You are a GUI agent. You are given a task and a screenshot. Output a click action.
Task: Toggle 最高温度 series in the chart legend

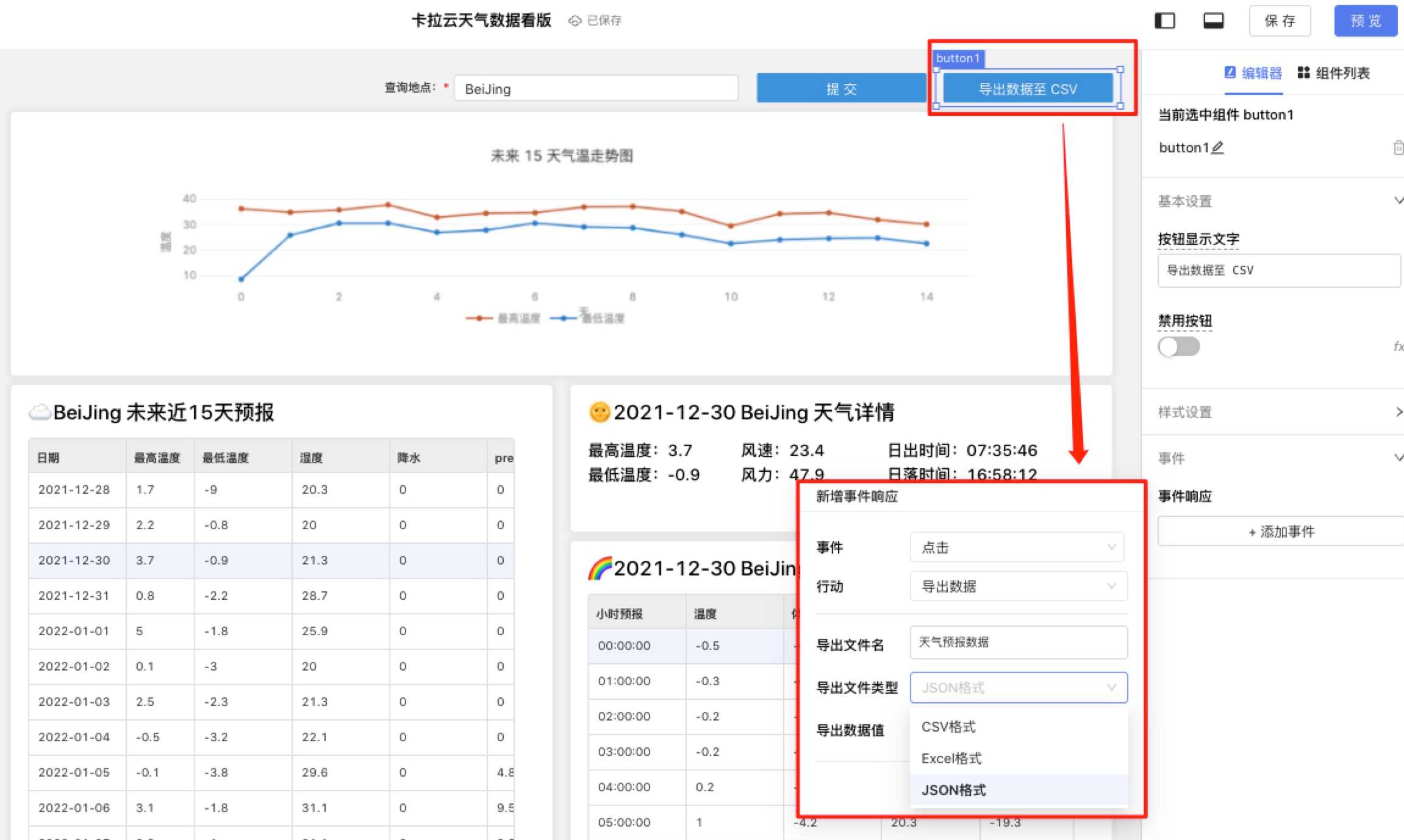[503, 317]
